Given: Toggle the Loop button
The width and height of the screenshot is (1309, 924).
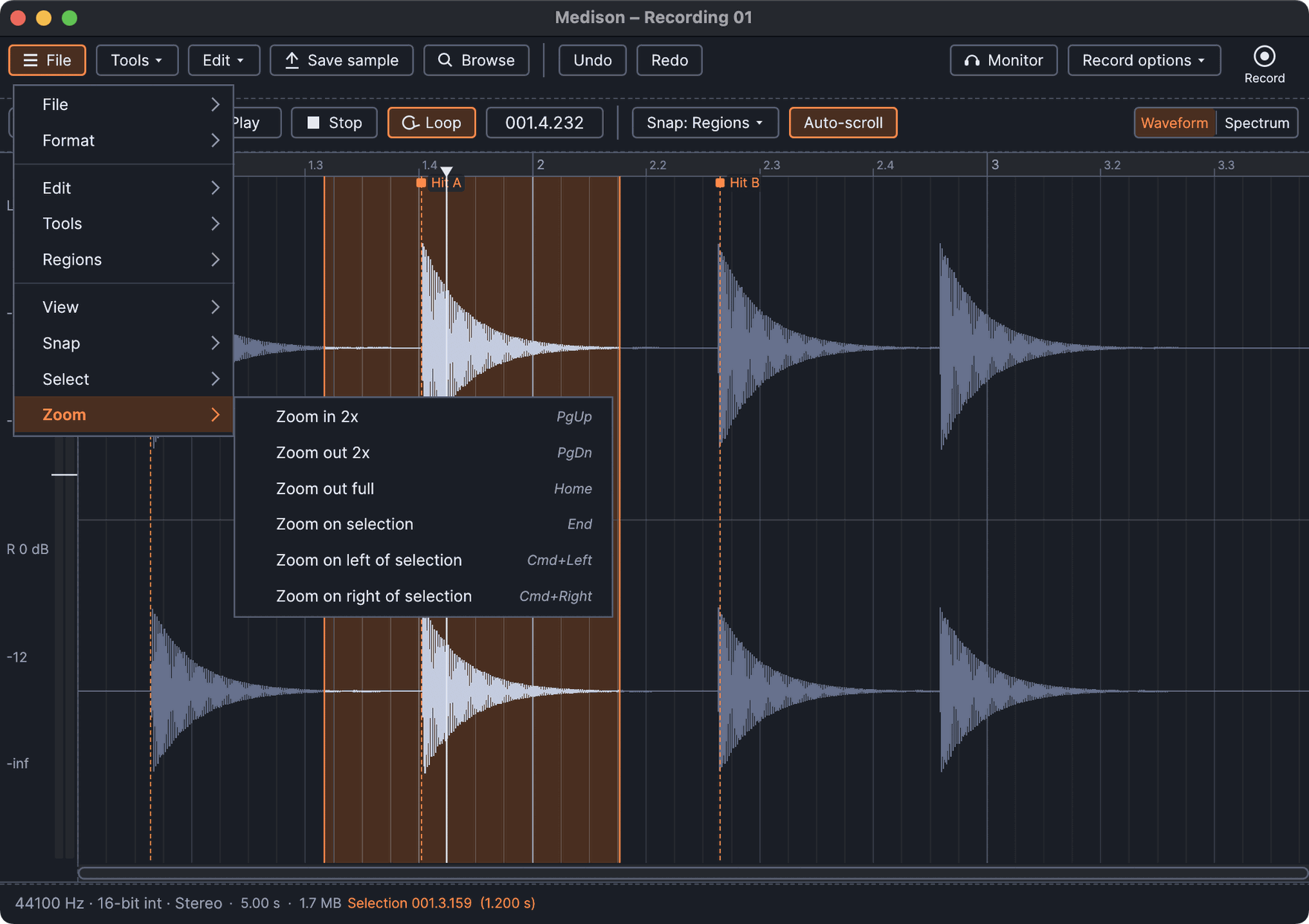Looking at the screenshot, I should click(x=431, y=123).
